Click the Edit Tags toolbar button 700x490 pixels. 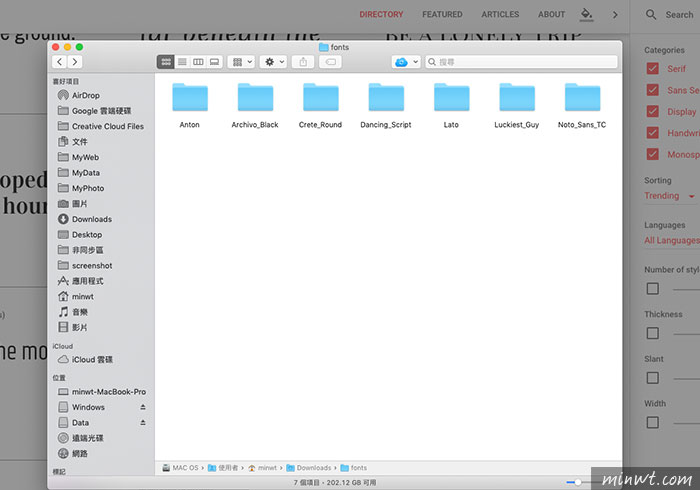[331, 62]
